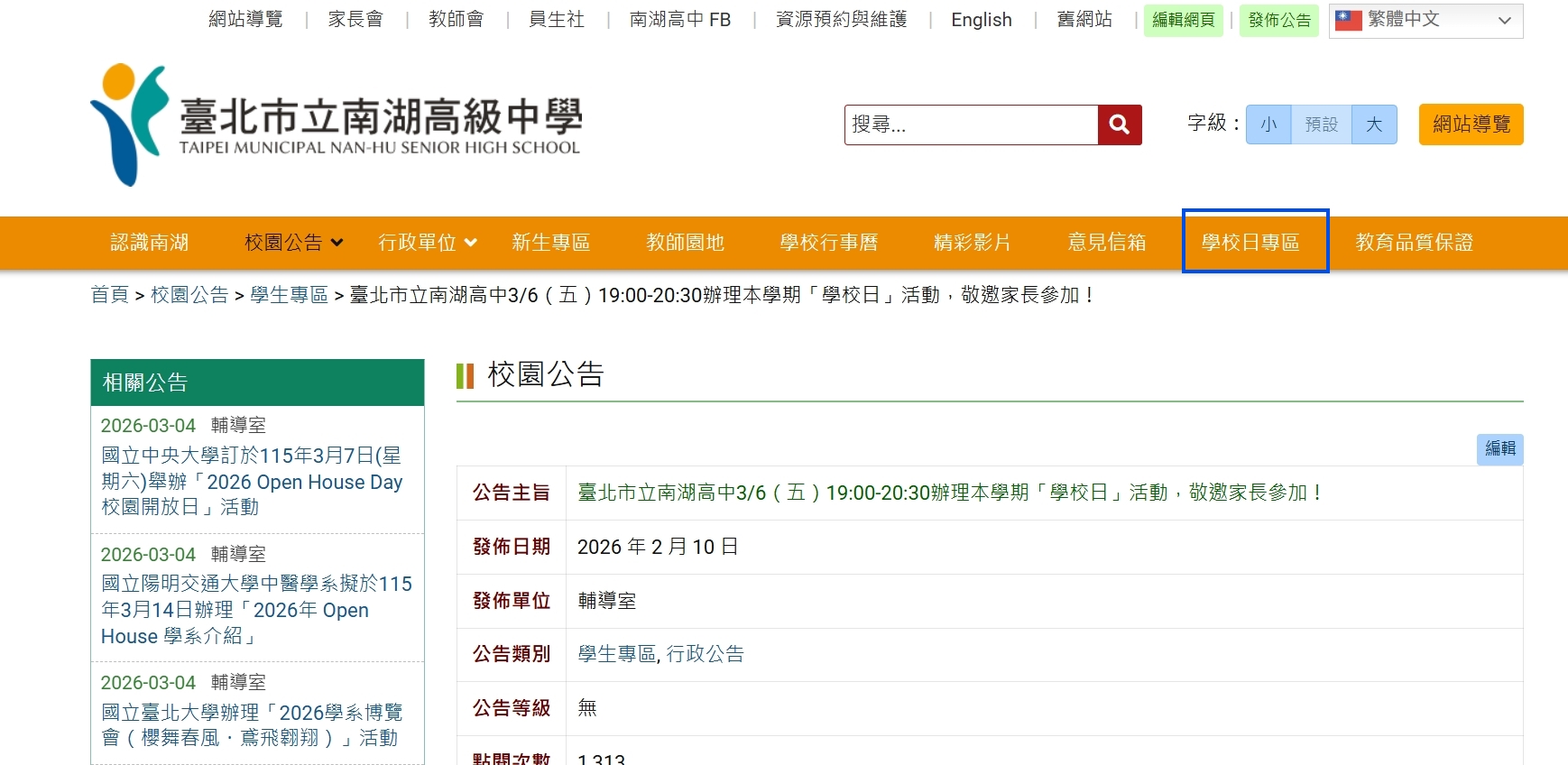Set font size to large (大)
This screenshot has height=765, width=1568.
click(1373, 124)
